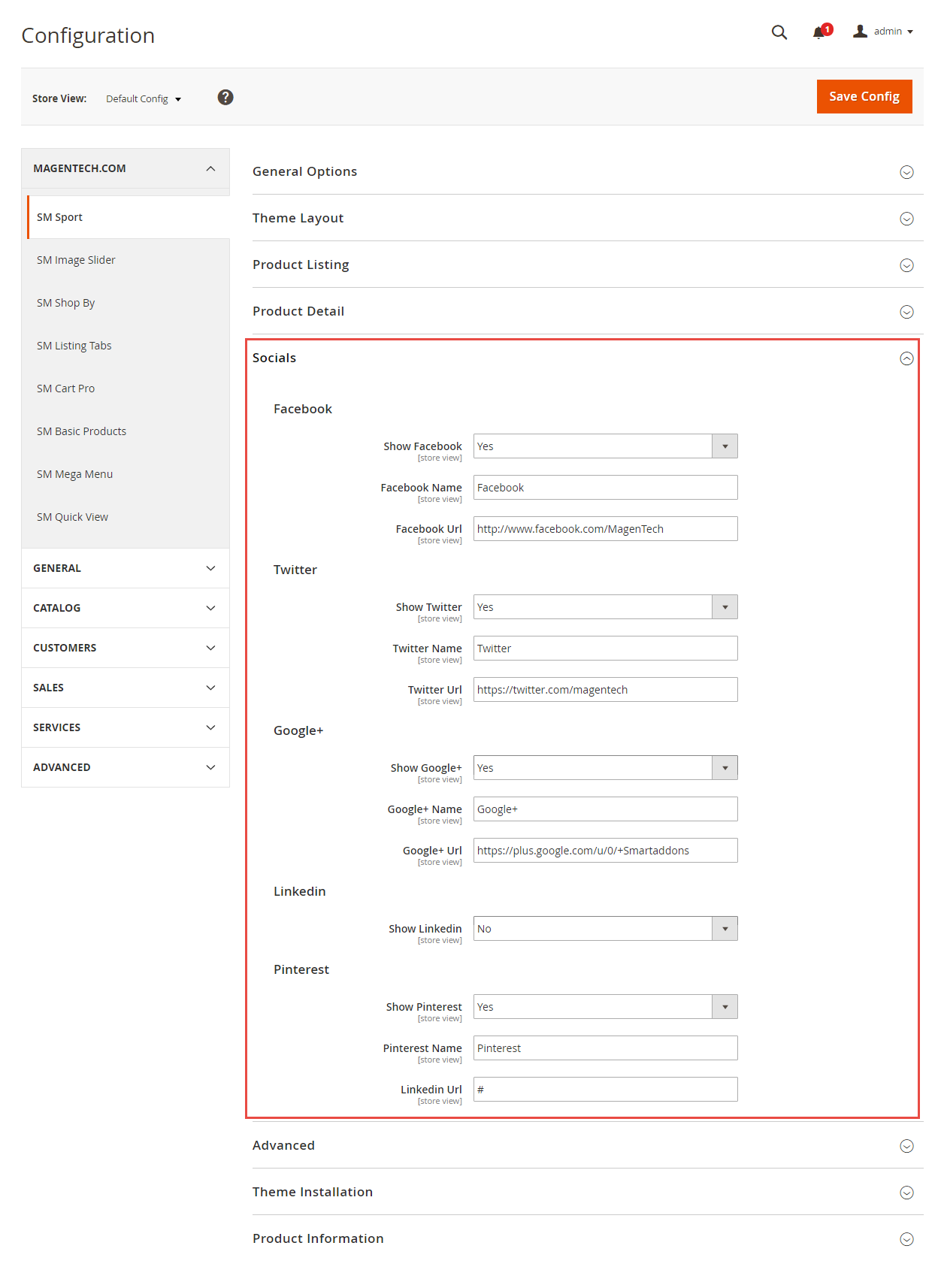
Task: Open the search magnifier icon
Action: click(779, 32)
